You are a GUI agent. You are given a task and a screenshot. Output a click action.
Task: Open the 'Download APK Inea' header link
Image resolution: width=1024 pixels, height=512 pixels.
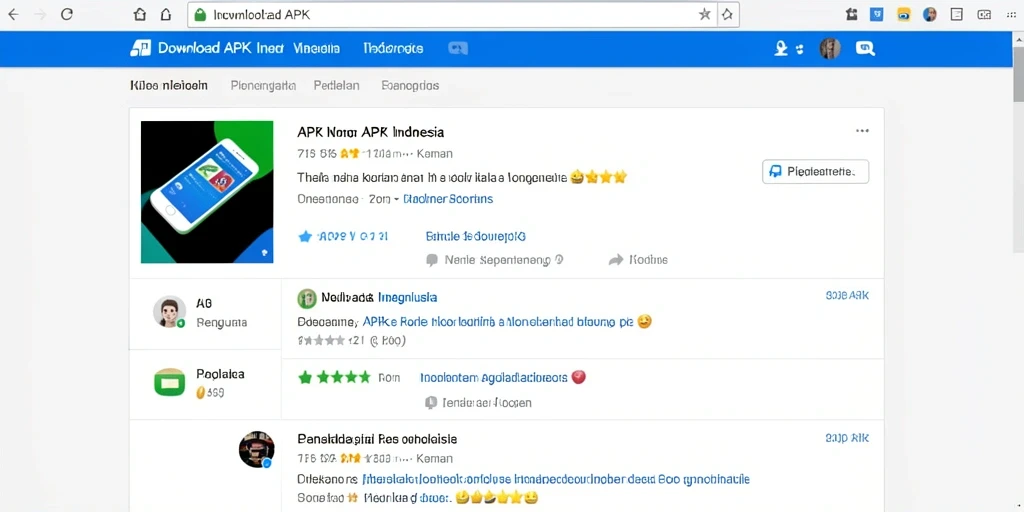[221, 48]
